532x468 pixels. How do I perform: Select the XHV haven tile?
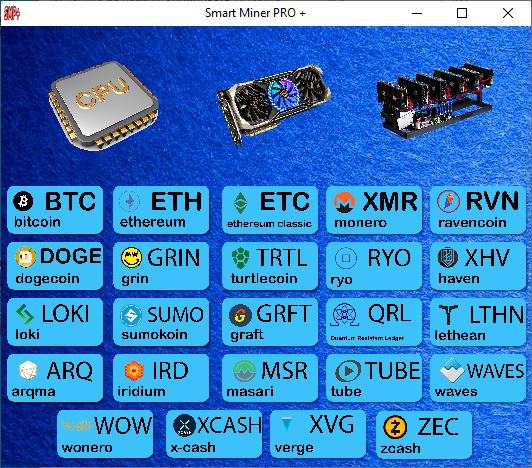pos(478,266)
